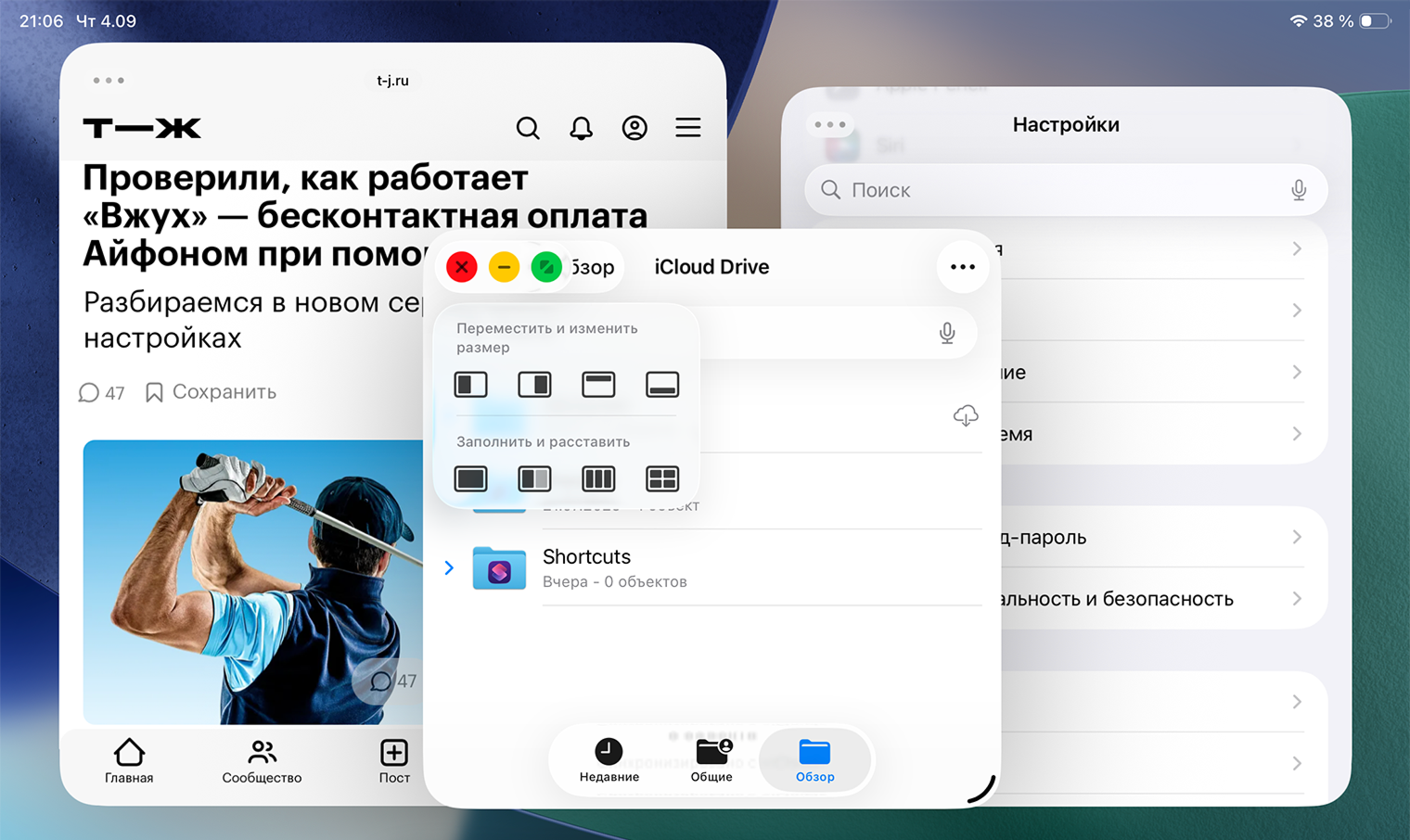Select the three-column split layout icon
The image size is (1410, 840).
pyautogui.click(x=598, y=478)
